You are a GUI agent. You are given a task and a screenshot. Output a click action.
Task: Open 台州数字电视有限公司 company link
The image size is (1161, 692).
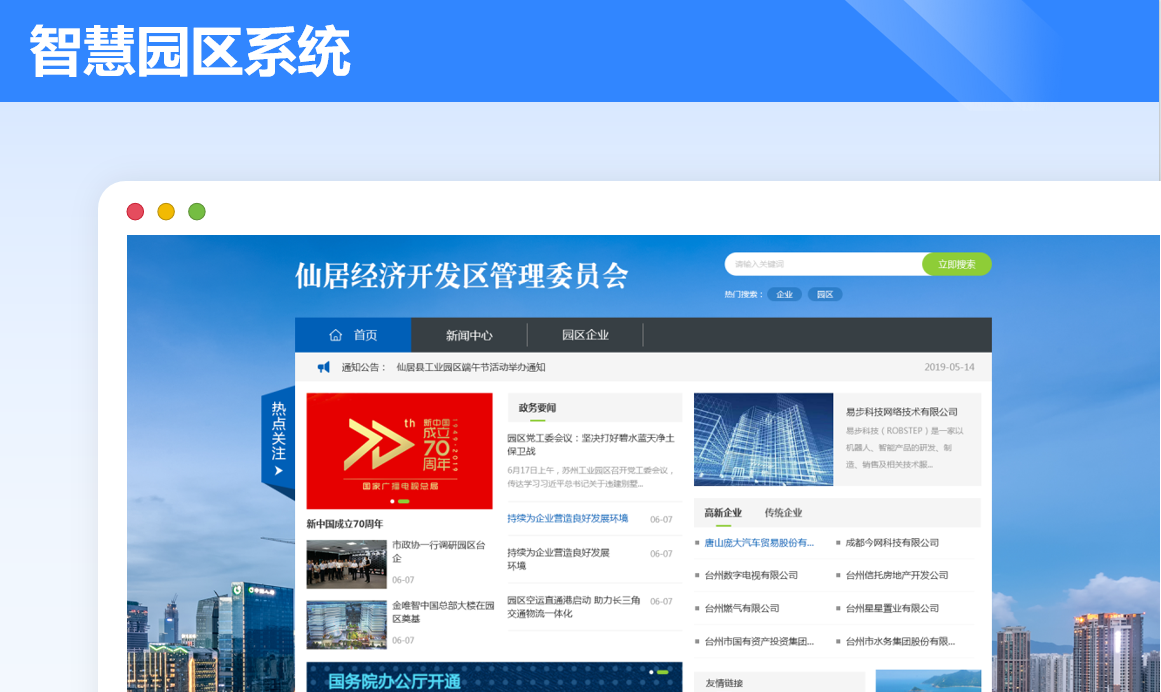tap(751, 576)
